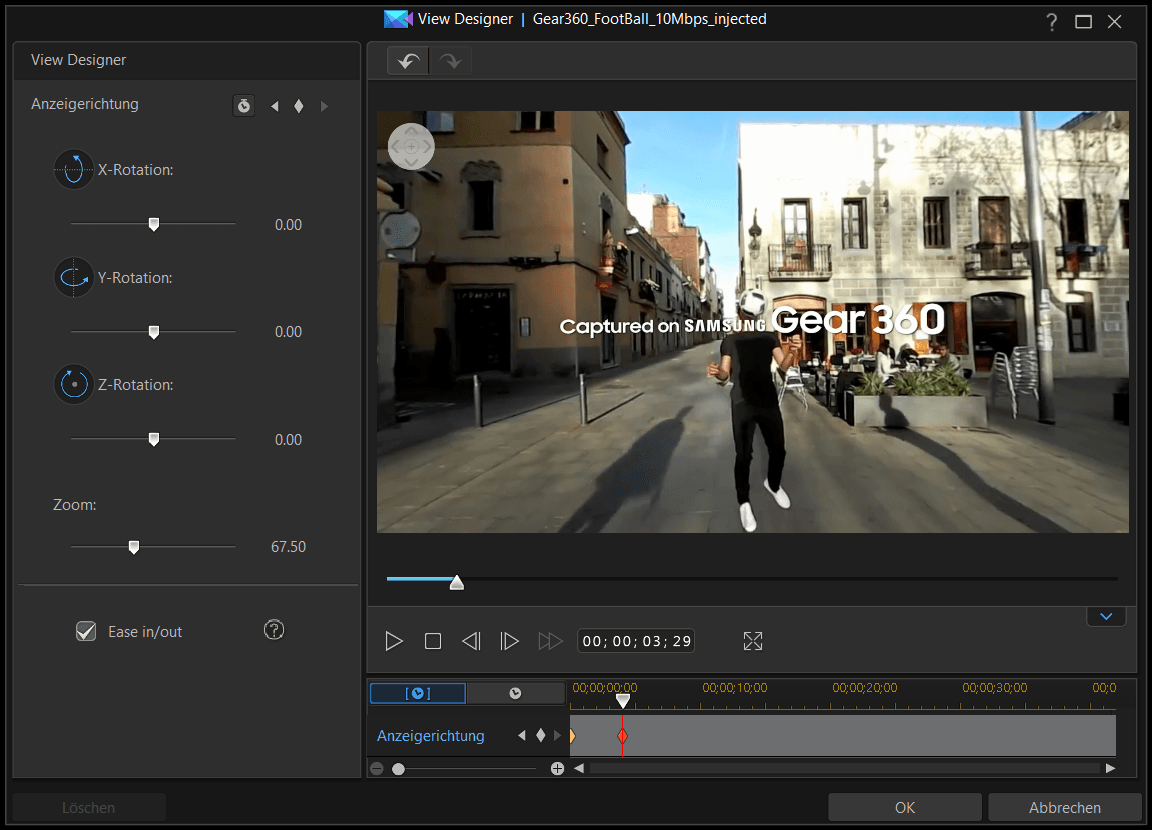
Task: Select the red keyframe on timeline
Action: point(622,736)
